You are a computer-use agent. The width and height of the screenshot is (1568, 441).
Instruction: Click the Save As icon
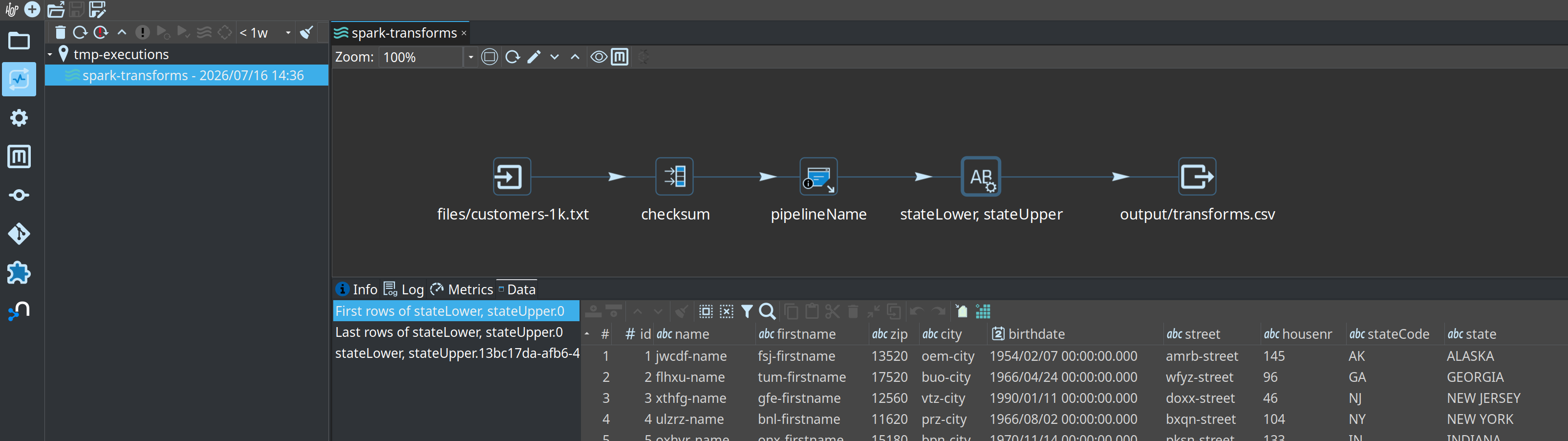point(97,9)
